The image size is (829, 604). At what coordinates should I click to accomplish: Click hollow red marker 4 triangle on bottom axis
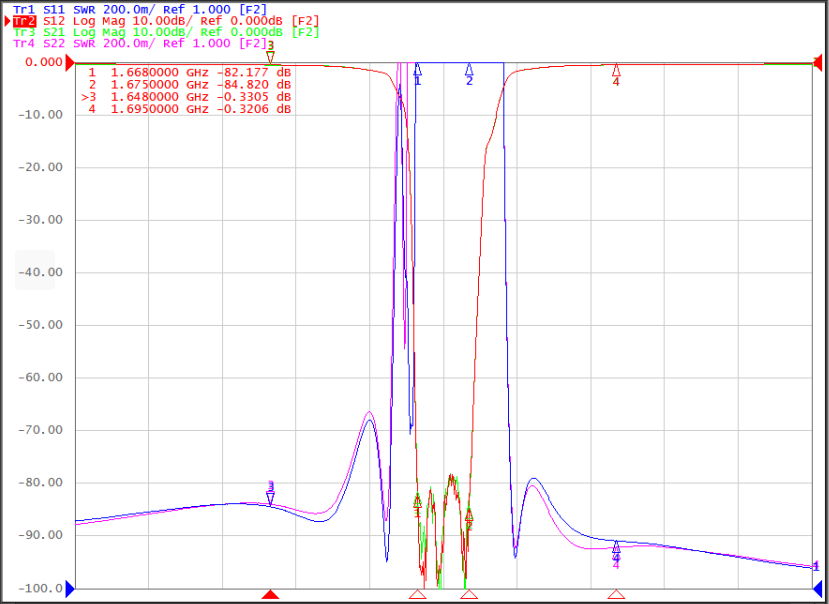click(616, 594)
